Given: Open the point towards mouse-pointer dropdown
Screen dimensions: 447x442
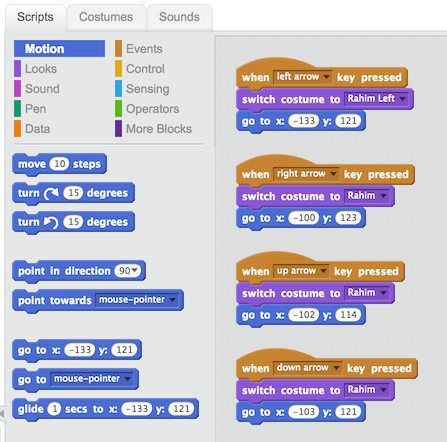Looking at the screenshot, I should pyautogui.click(x=137, y=300).
